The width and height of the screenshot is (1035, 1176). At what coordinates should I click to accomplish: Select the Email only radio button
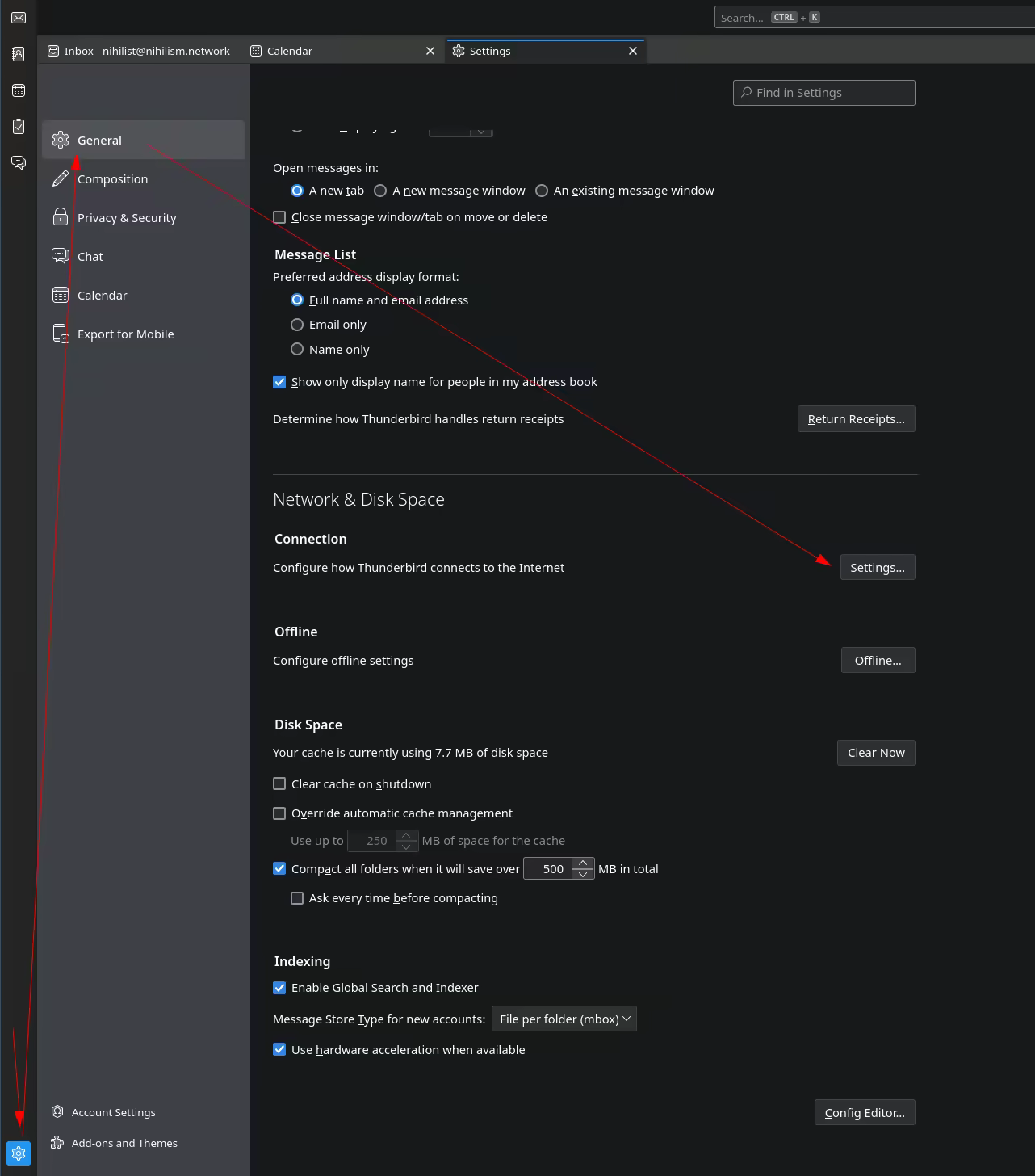[297, 325]
